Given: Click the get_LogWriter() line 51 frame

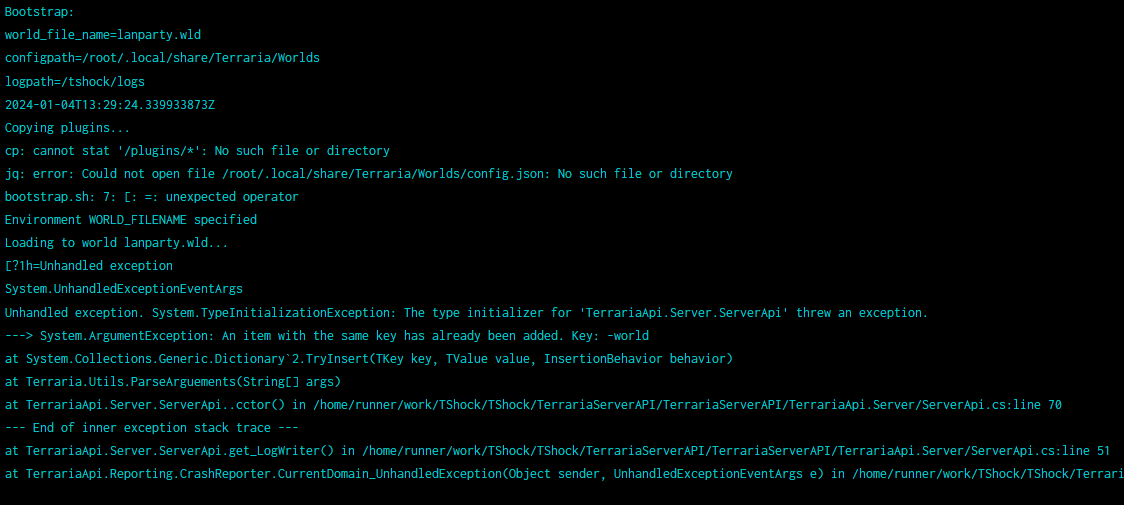Looking at the screenshot, I should pyautogui.click(x=557, y=451).
